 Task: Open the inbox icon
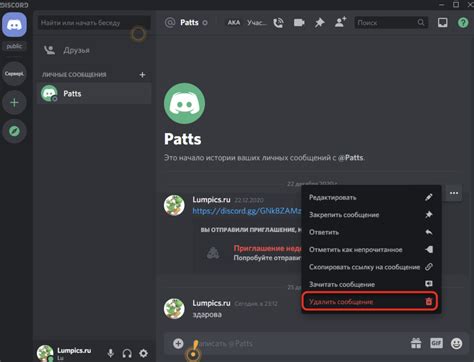coord(443,23)
